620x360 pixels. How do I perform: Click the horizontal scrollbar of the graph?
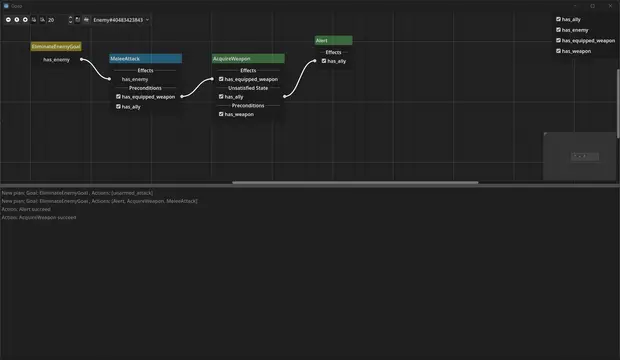point(355,182)
